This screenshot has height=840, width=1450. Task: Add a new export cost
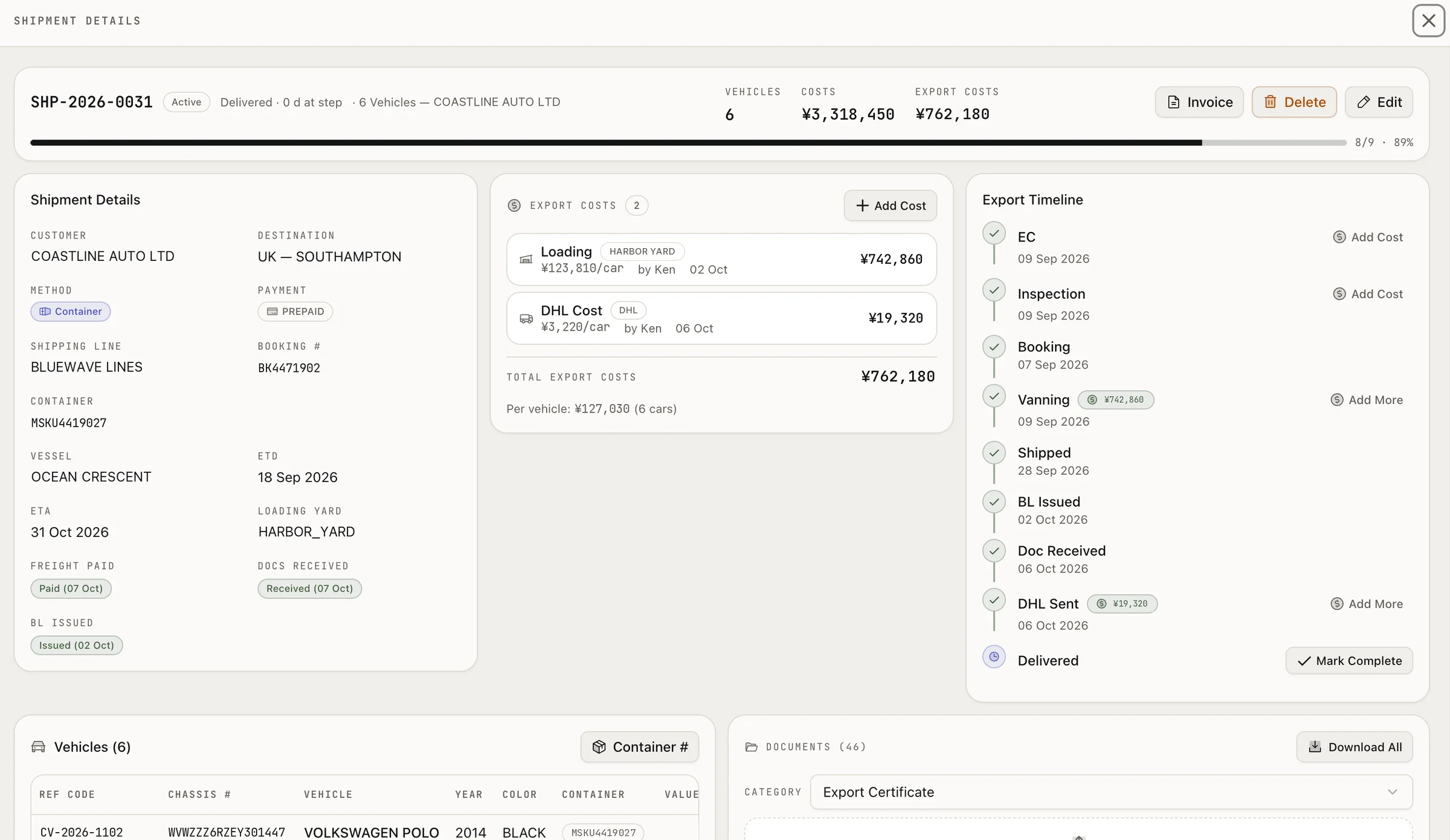(x=890, y=205)
